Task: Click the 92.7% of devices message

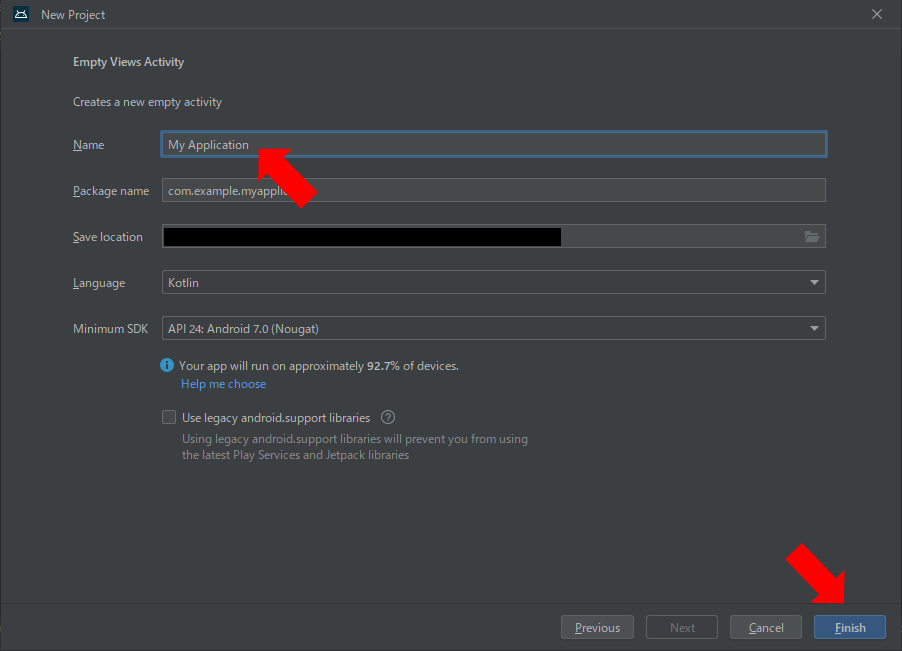Action: click(x=319, y=366)
